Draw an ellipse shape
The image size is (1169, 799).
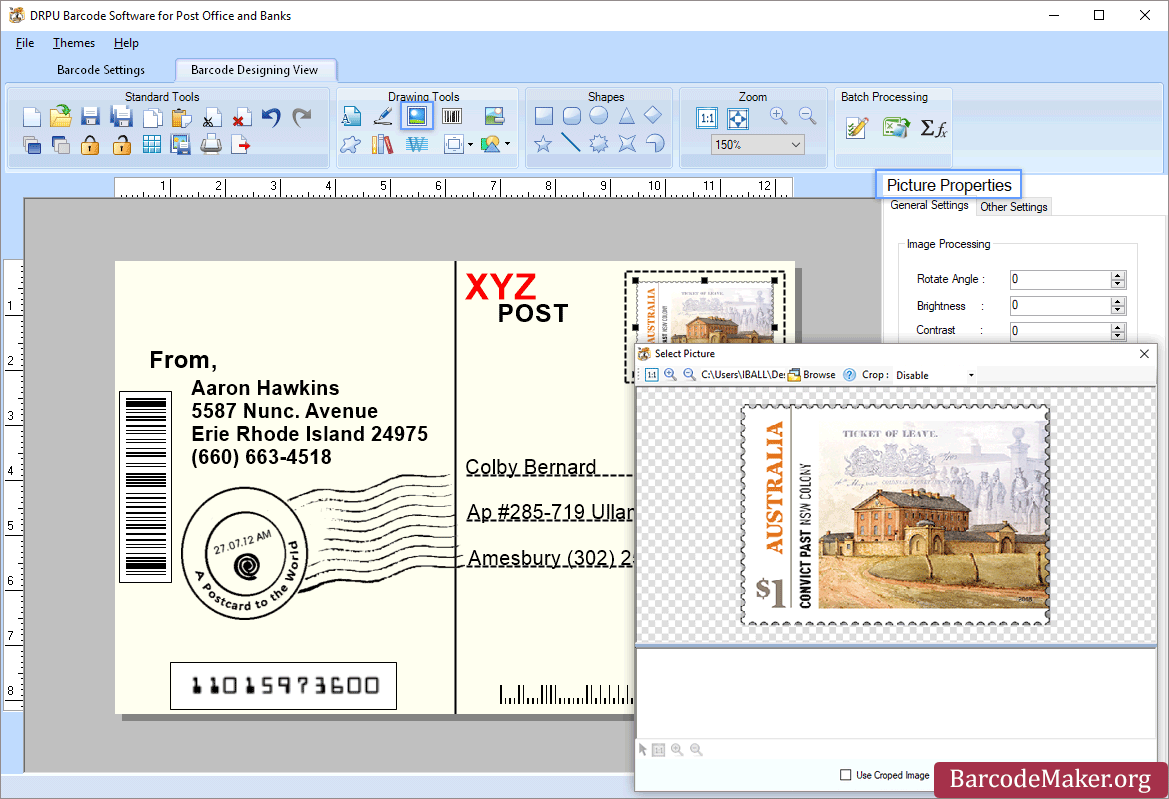point(599,116)
